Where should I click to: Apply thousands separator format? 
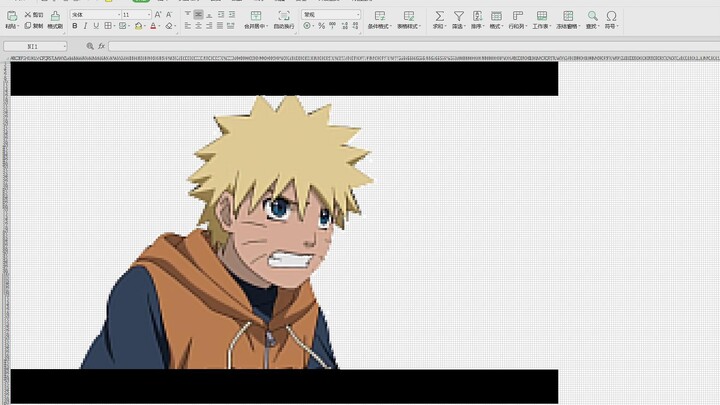tap(332, 26)
